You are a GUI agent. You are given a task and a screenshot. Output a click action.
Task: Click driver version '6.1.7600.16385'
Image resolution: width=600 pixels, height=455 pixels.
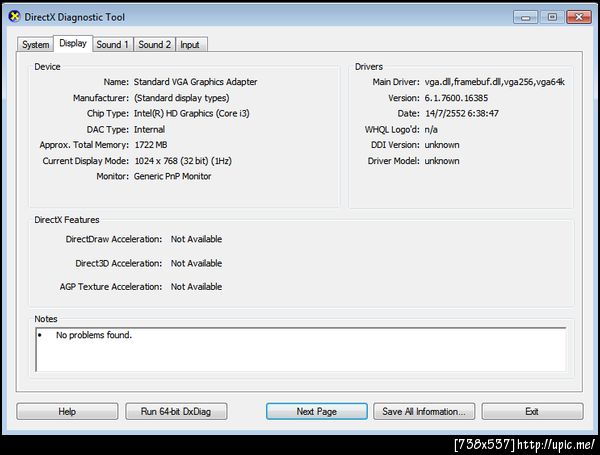pyautogui.click(x=456, y=98)
